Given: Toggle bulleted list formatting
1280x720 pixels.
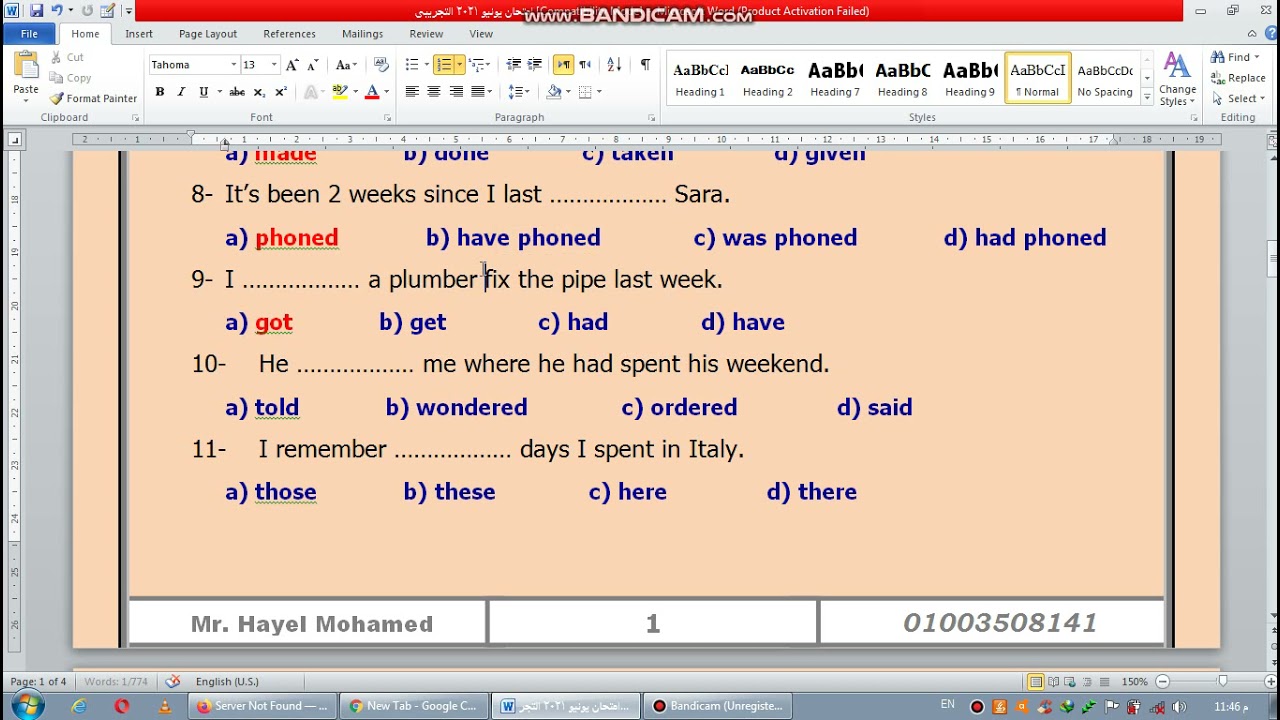Looking at the screenshot, I should (x=412, y=65).
